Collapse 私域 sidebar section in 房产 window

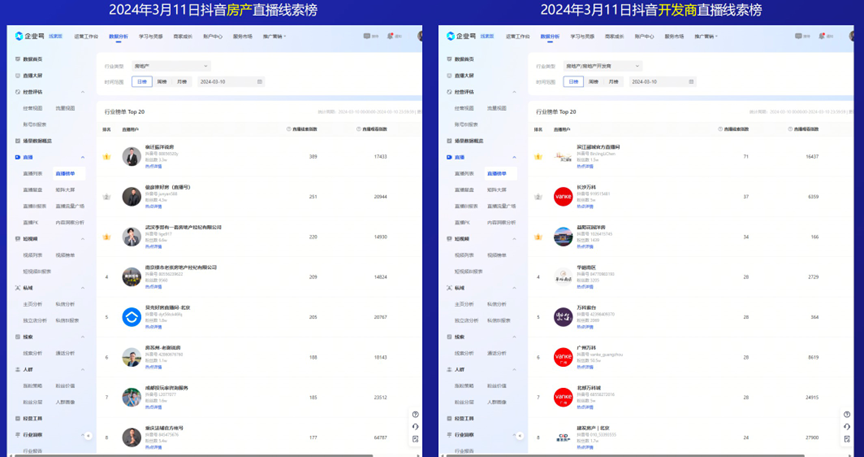[x=83, y=288]
